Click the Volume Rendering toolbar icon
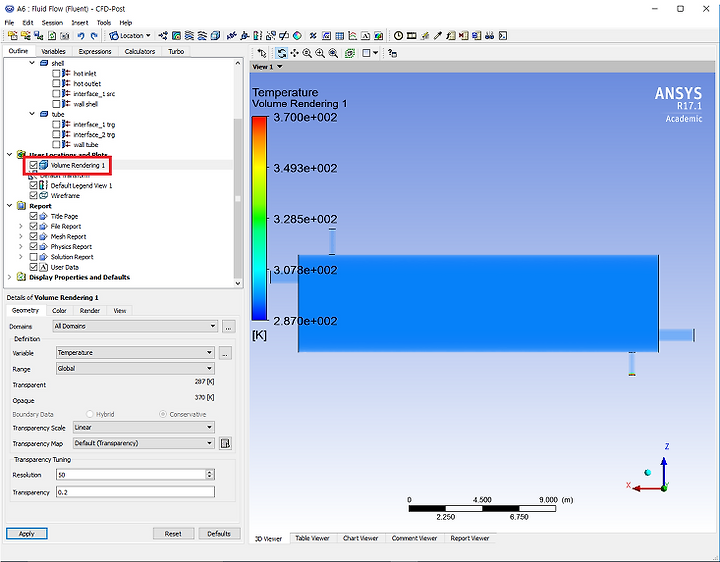 coord(215,35)
